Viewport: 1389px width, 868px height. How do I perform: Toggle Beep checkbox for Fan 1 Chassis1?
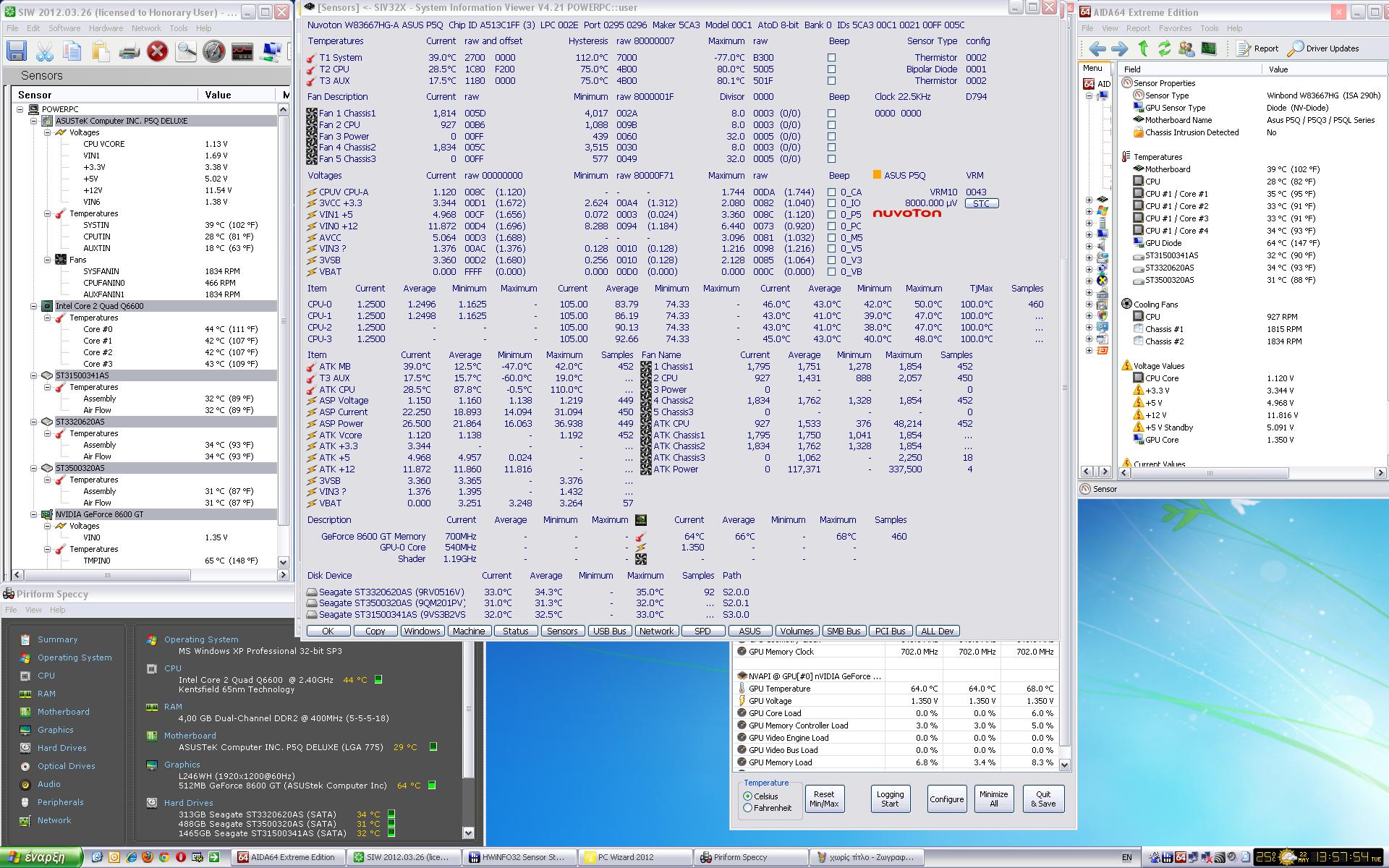(831, 114)
